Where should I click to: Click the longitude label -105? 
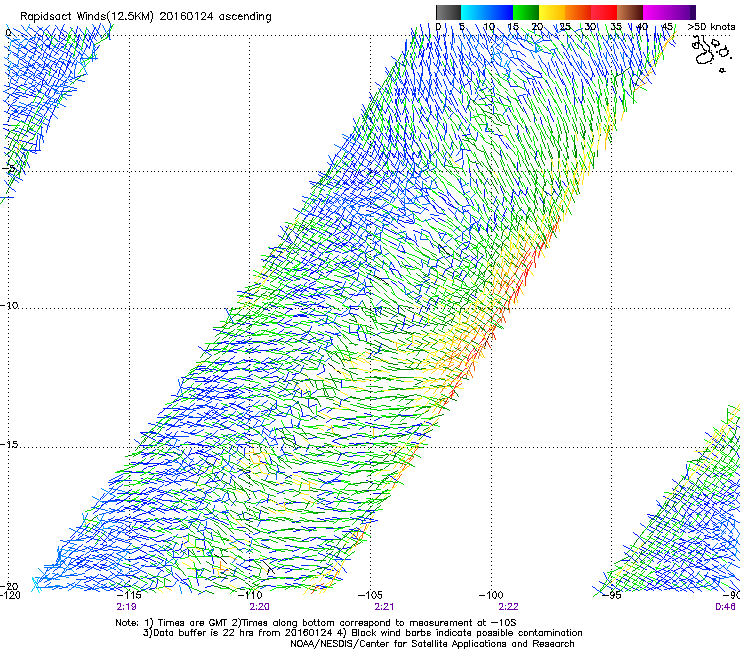point(370,595)
